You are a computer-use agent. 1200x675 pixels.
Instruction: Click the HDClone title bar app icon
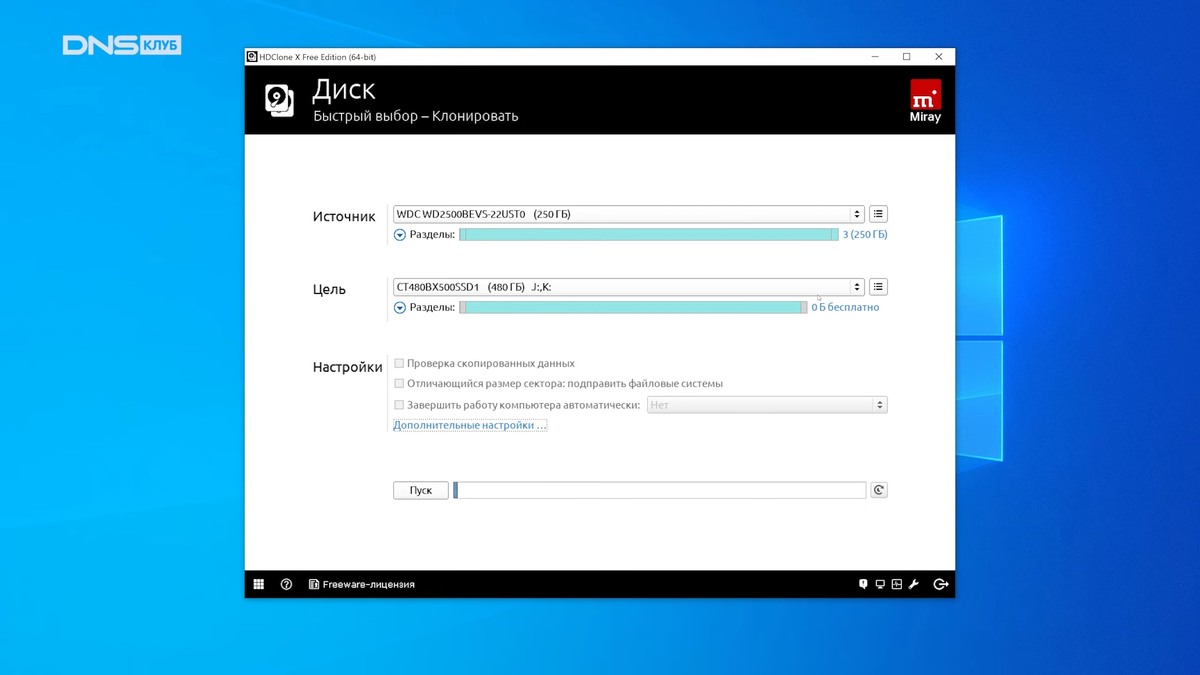(252, 57)
